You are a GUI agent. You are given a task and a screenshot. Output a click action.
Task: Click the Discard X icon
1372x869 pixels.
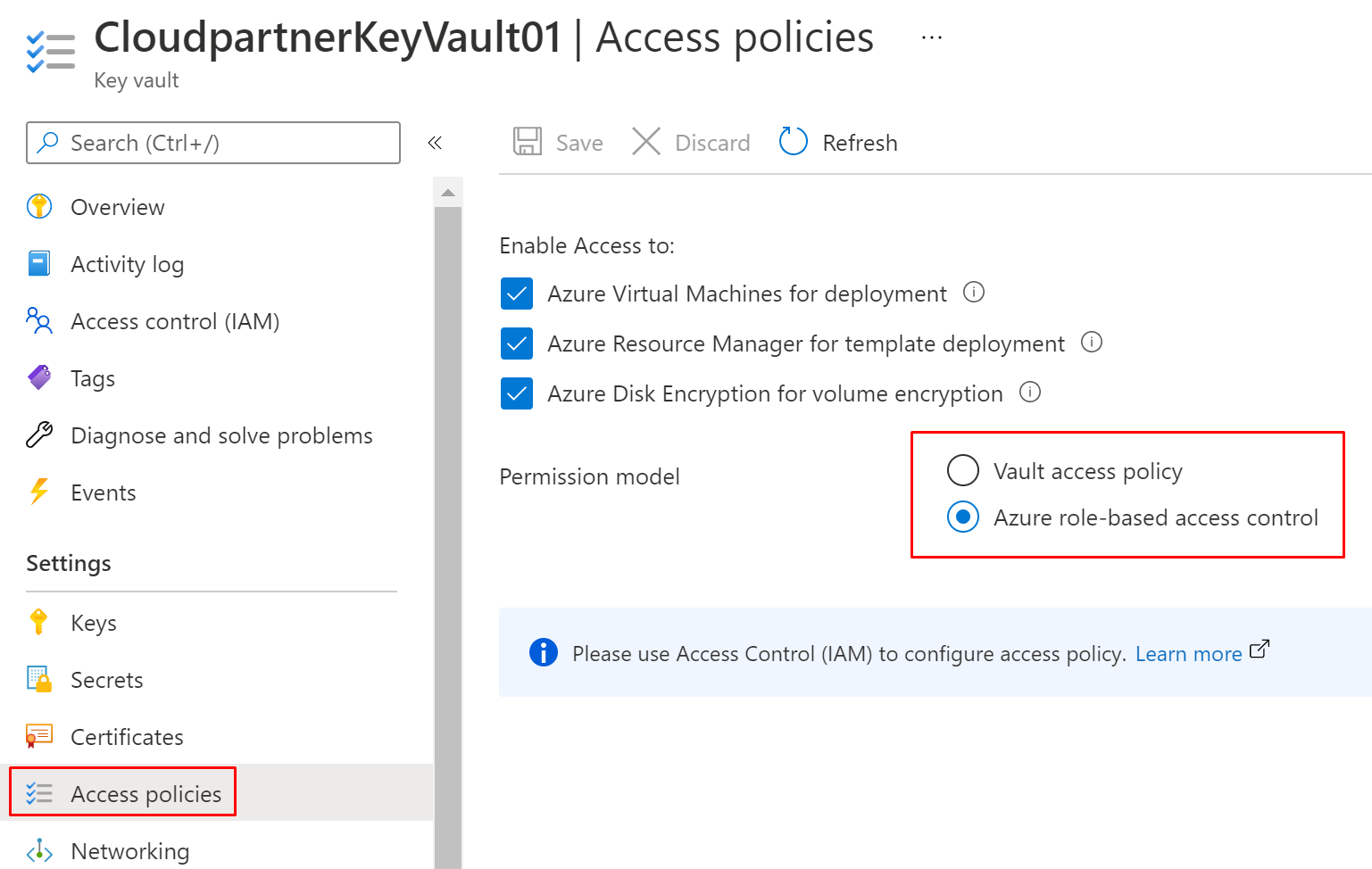coord(646,142)
